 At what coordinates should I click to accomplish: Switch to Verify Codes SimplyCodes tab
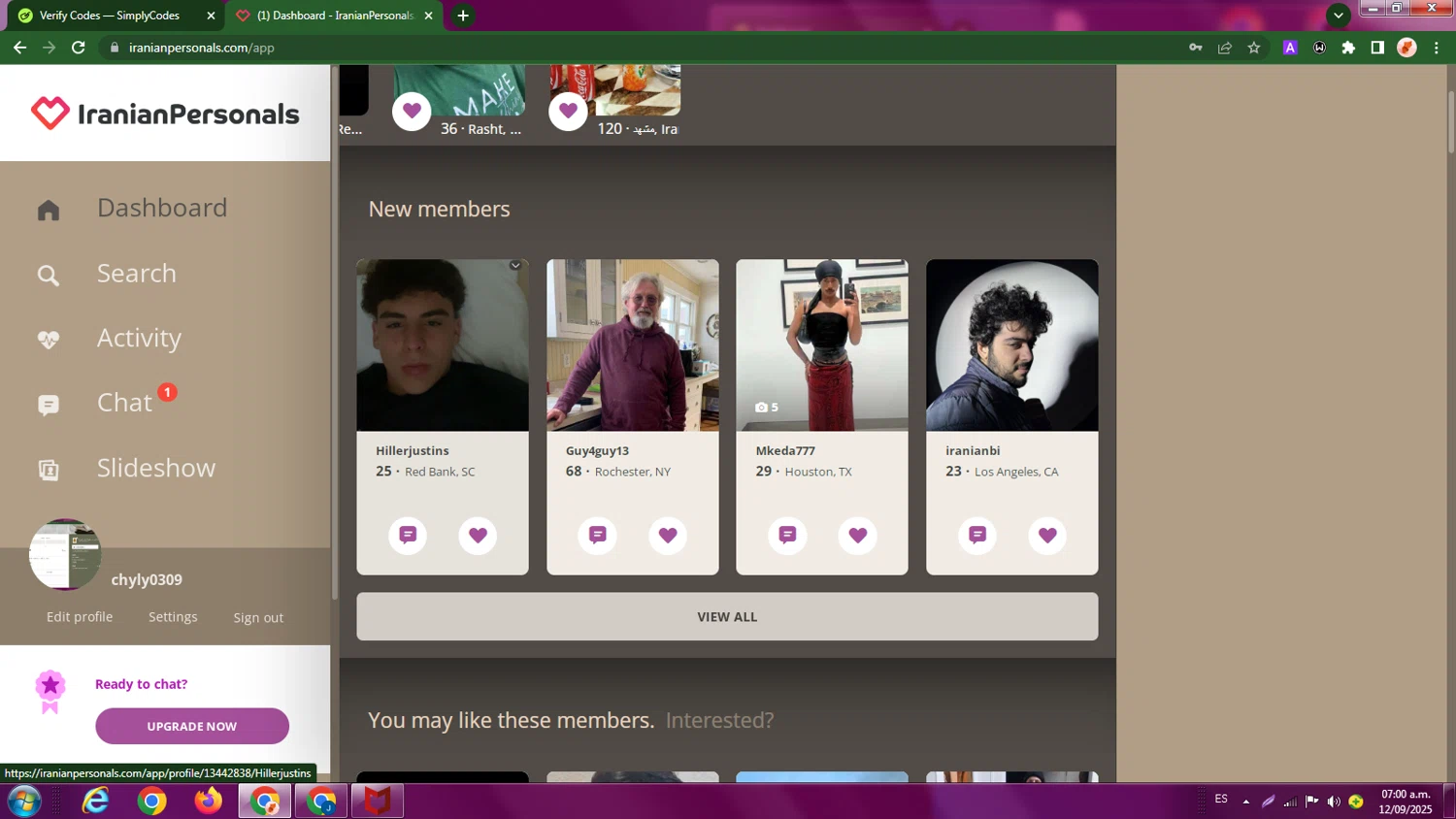point(115,16)
